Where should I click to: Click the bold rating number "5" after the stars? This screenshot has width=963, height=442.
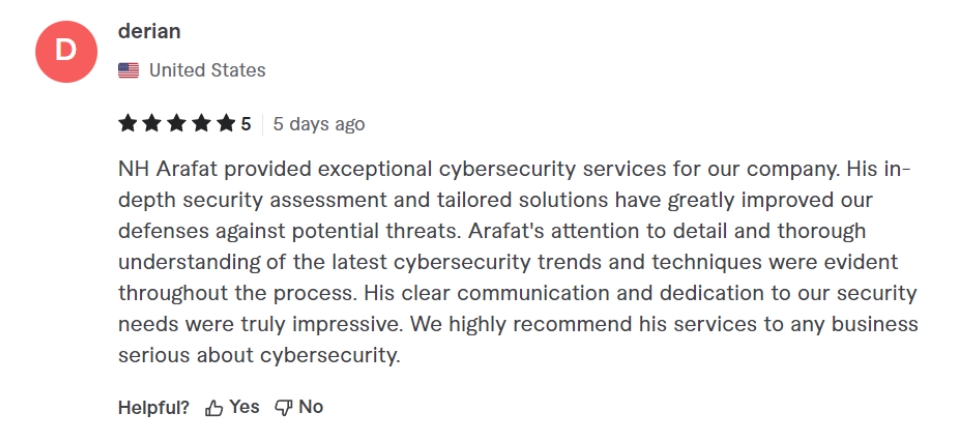pos(245,124)
